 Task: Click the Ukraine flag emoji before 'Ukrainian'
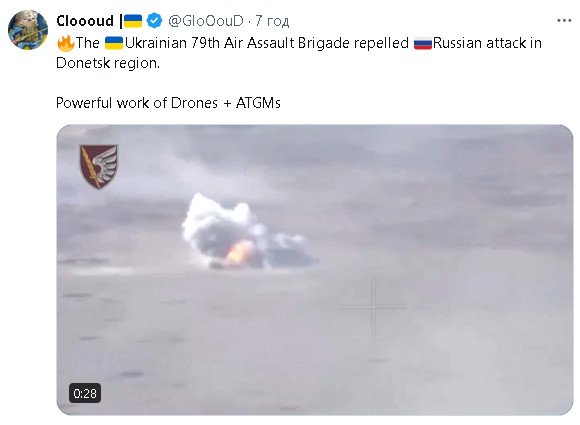[x=114, y=43]
